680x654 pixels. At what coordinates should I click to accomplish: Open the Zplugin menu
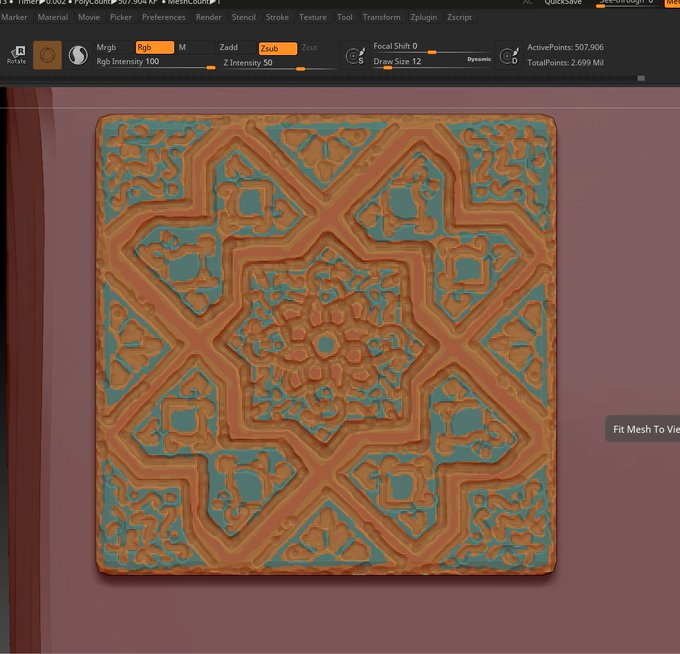[x=424, y=17]
